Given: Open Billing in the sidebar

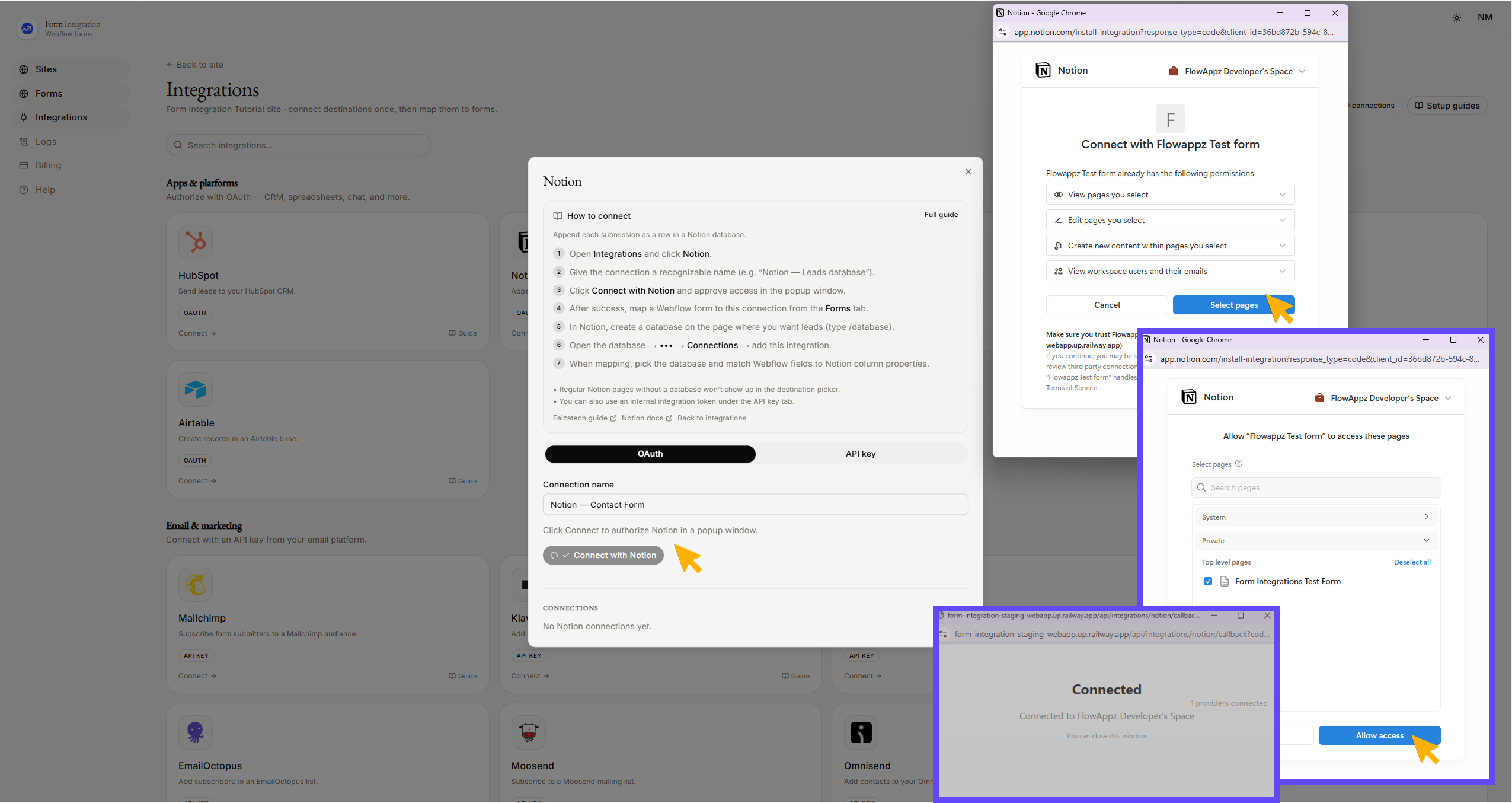Looking at the screenshot, I should (x=71, y=165).
